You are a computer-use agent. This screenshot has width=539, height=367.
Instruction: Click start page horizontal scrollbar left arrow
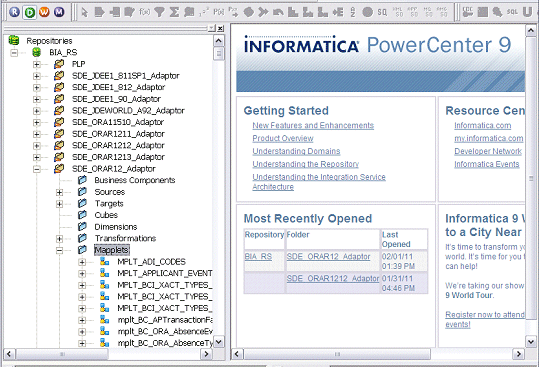tap(237, 354)
